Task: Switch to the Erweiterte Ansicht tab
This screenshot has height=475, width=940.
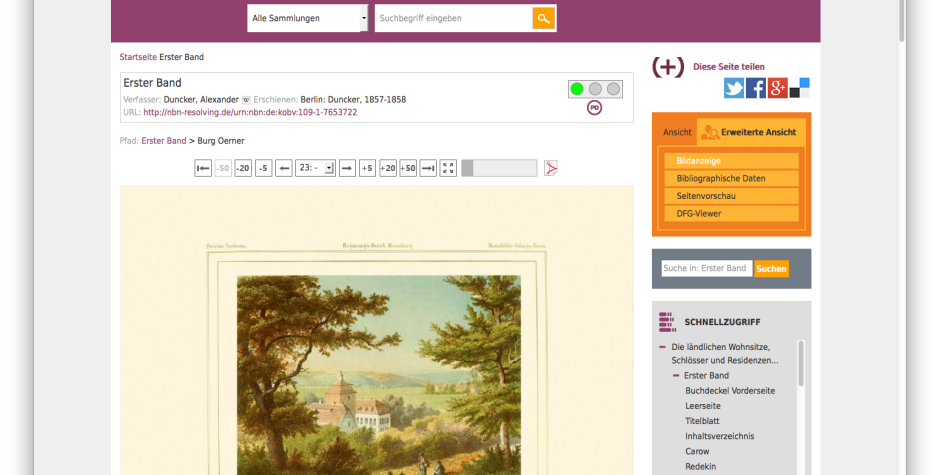Action: click(751, 133)
